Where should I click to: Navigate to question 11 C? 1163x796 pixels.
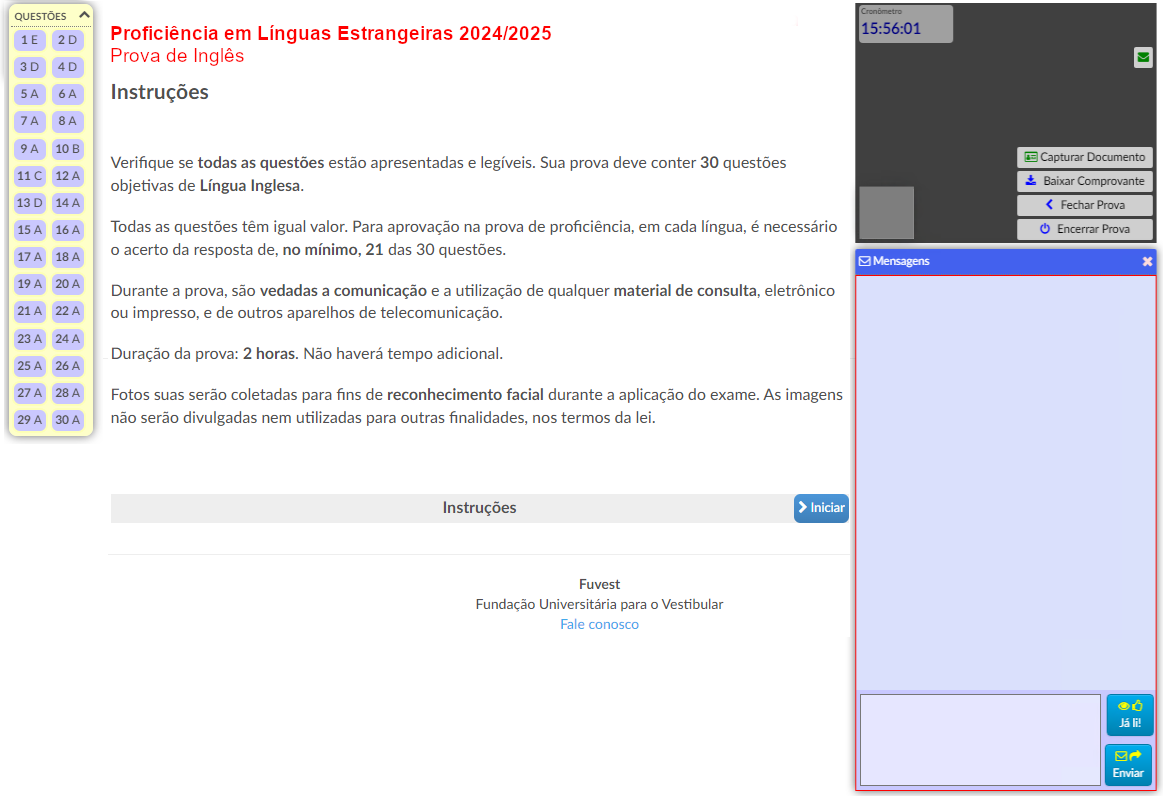[x=30, y=176]
